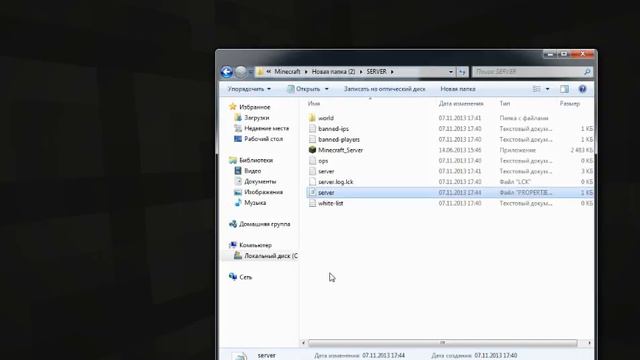The height and width of the screenshot is (360, 640).
Task: Click the Открыть toolbar button
Action: [x=304, y=89]
